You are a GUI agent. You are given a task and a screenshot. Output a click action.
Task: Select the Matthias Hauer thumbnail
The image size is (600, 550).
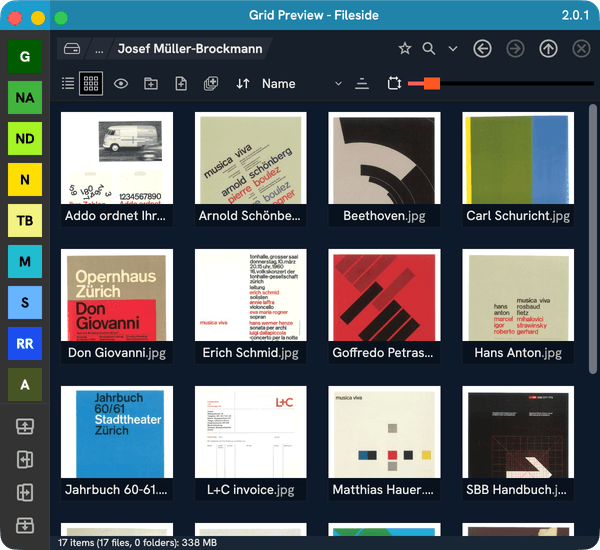384,432
